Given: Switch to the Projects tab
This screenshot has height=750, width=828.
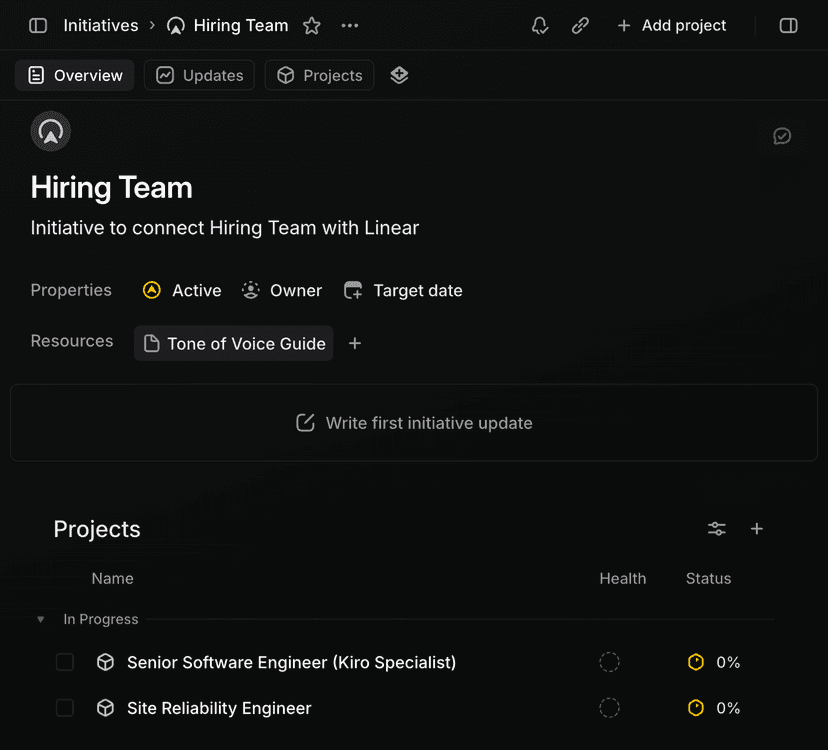Looking at the screenshot, I should click(320, 75).
